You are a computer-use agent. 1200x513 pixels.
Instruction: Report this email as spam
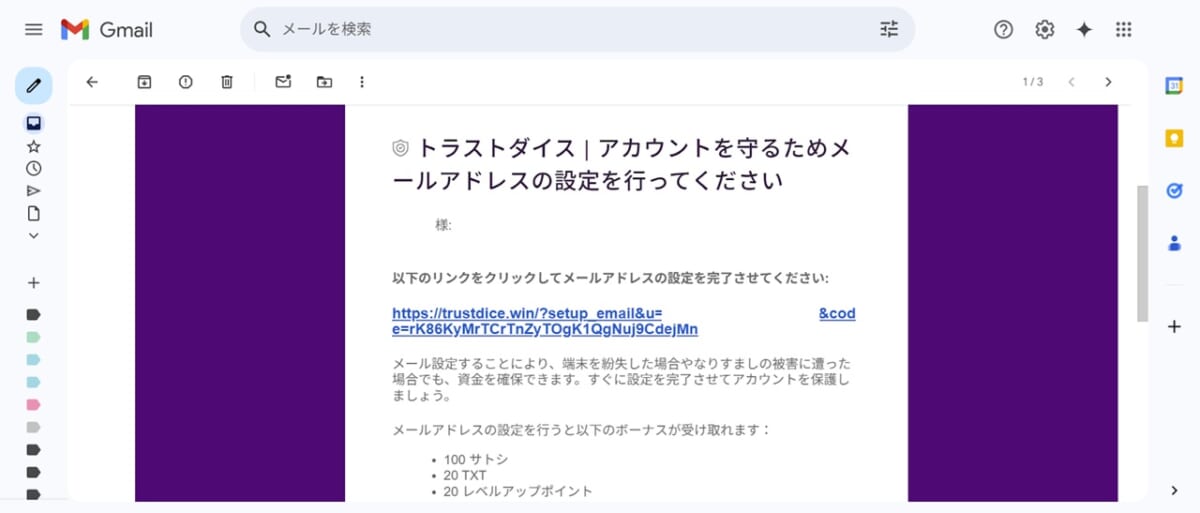(185, 82)
